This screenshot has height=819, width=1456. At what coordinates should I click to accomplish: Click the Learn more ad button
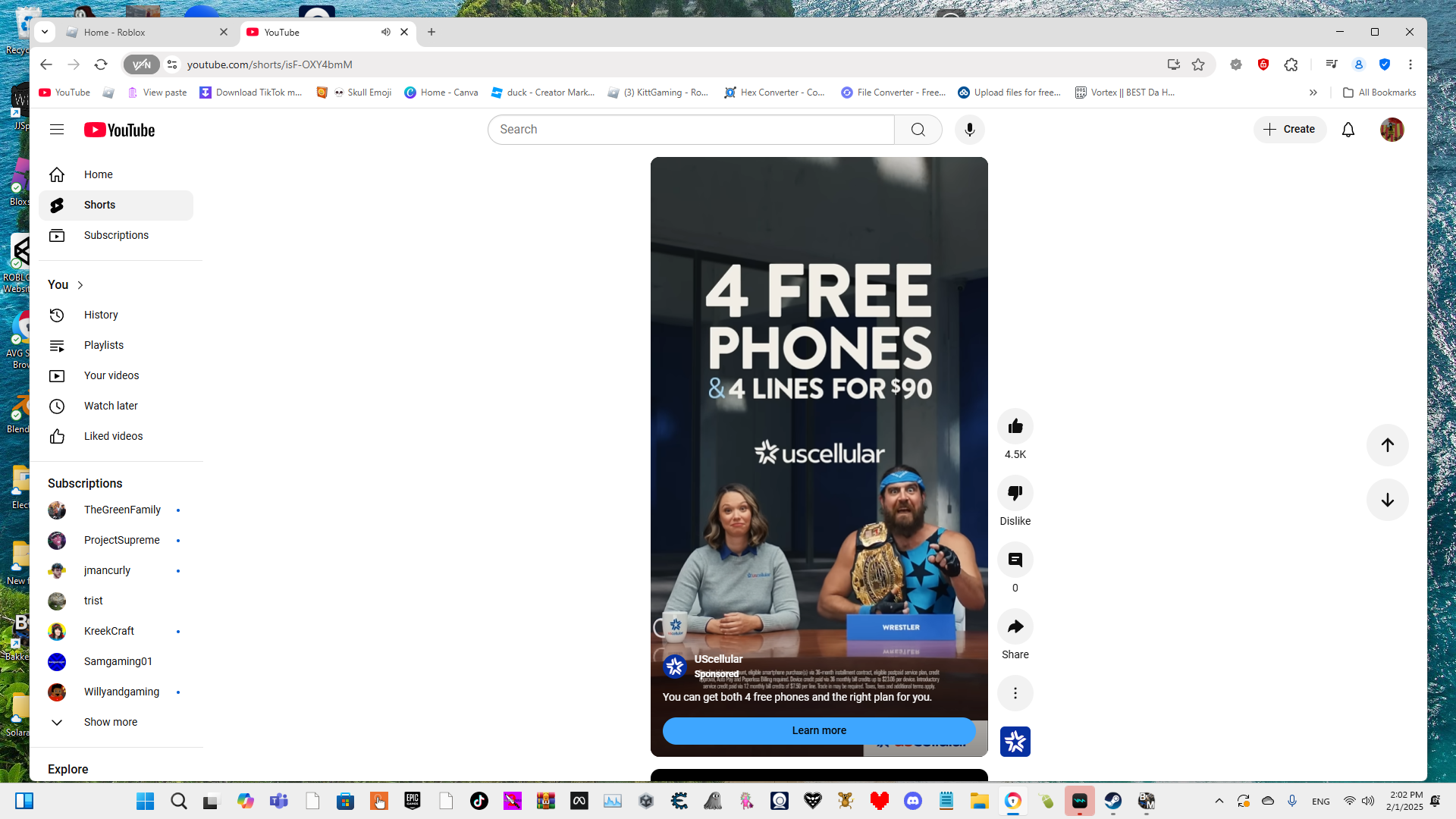[818, 730]
